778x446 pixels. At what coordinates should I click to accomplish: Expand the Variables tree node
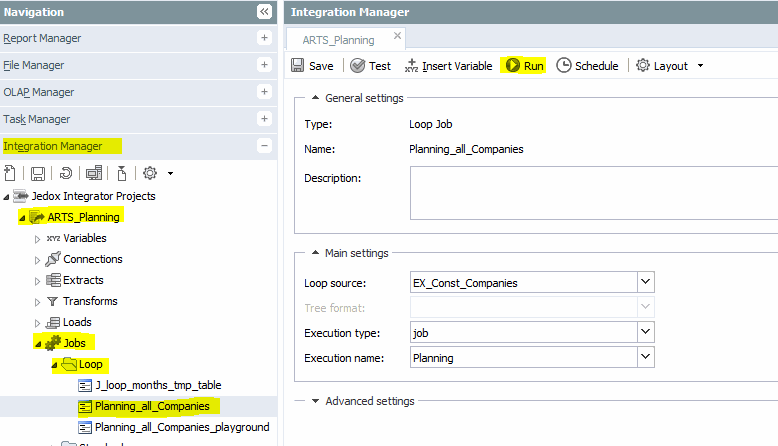(37, 239)
